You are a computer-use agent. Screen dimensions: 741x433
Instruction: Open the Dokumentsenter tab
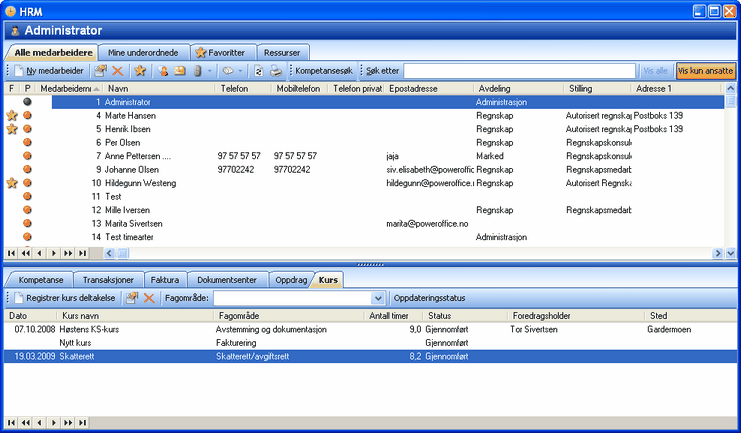click(x=227, y=280)
